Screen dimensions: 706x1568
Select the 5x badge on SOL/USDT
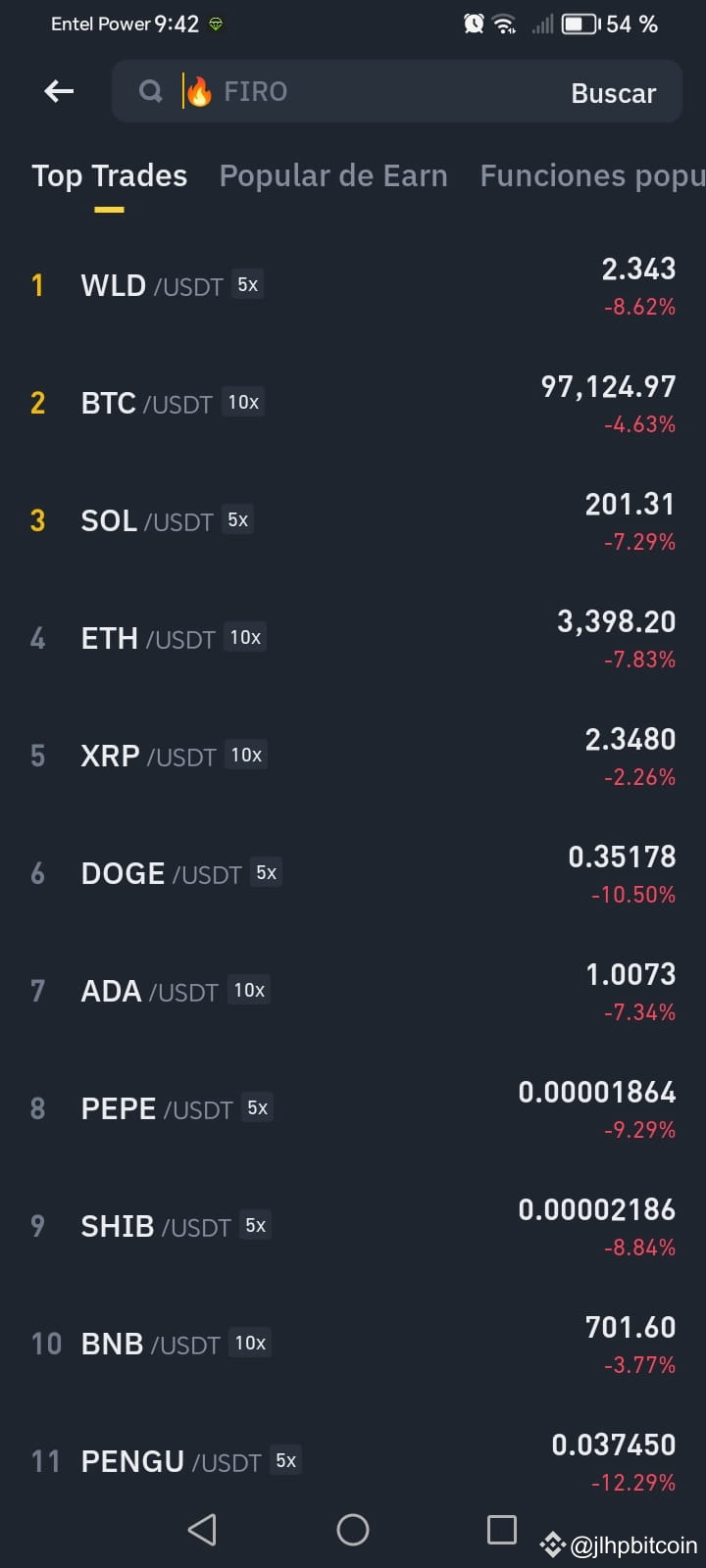[x=238, y=519]
